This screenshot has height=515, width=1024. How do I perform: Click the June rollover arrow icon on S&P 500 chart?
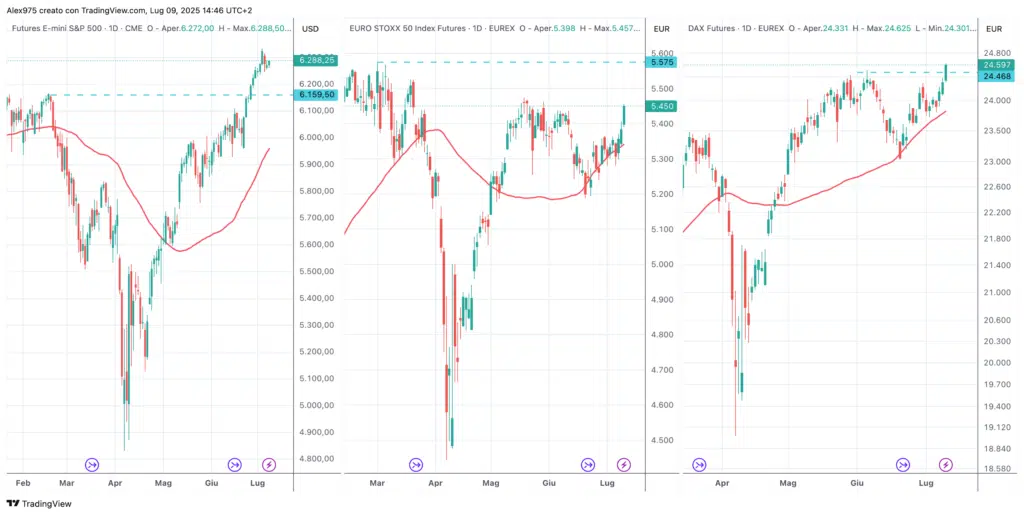[234, 464]
